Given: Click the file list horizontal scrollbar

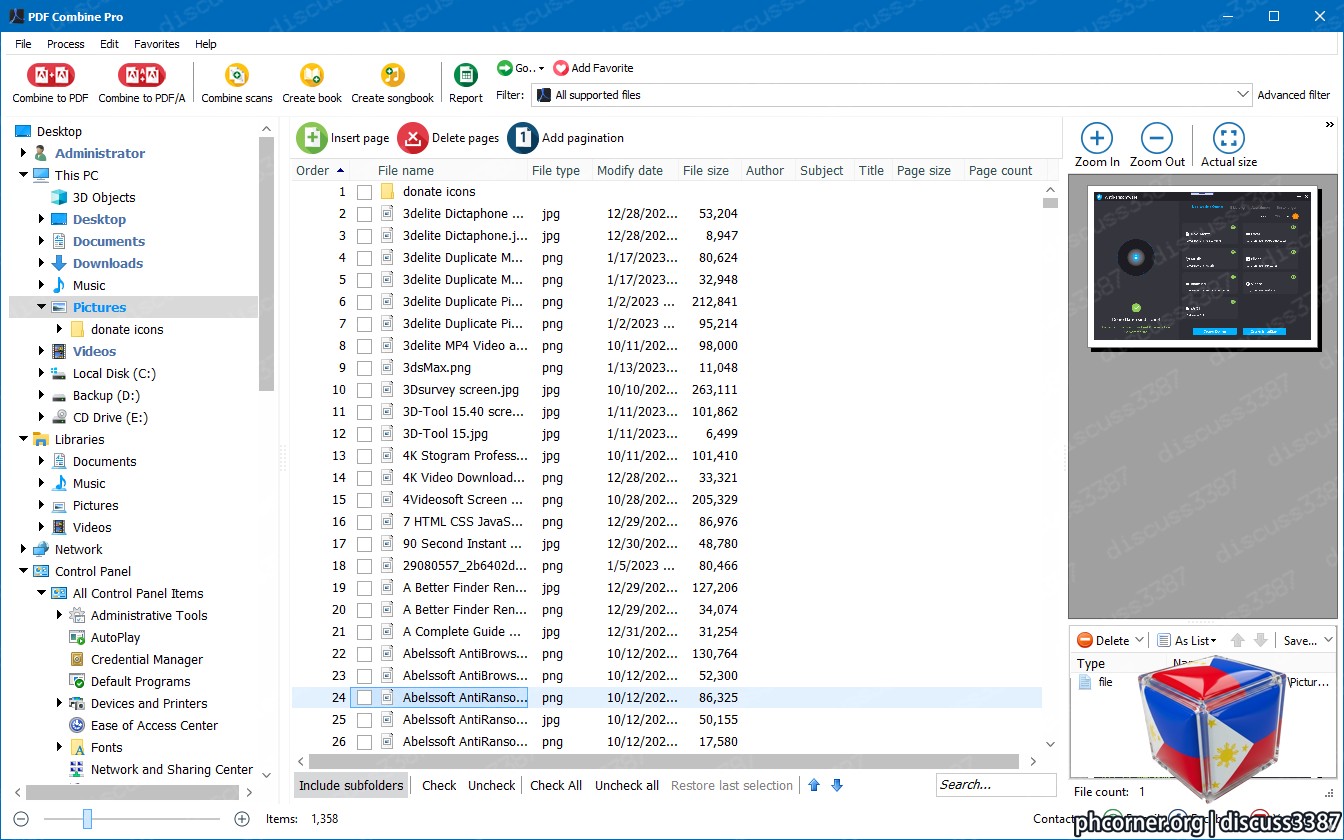Looking at the screenshot, I should coord(665,761).
